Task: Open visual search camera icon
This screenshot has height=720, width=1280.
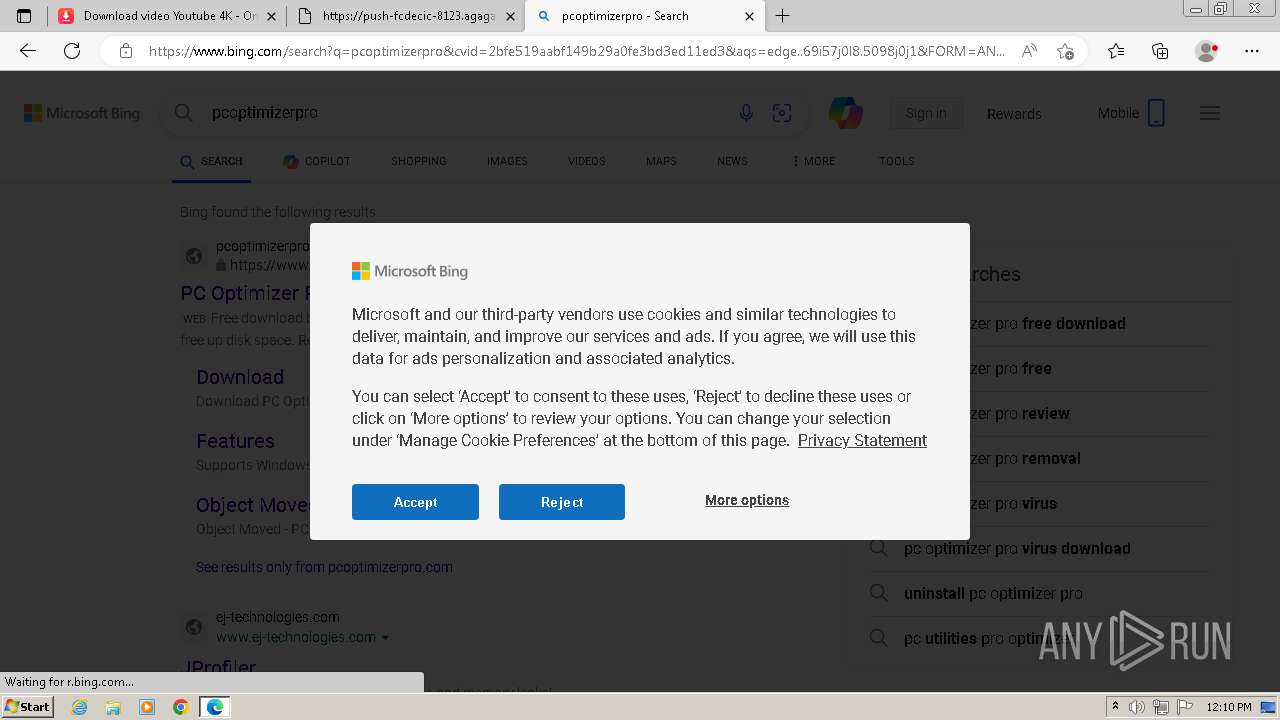Action: click(x=782, y=113)
